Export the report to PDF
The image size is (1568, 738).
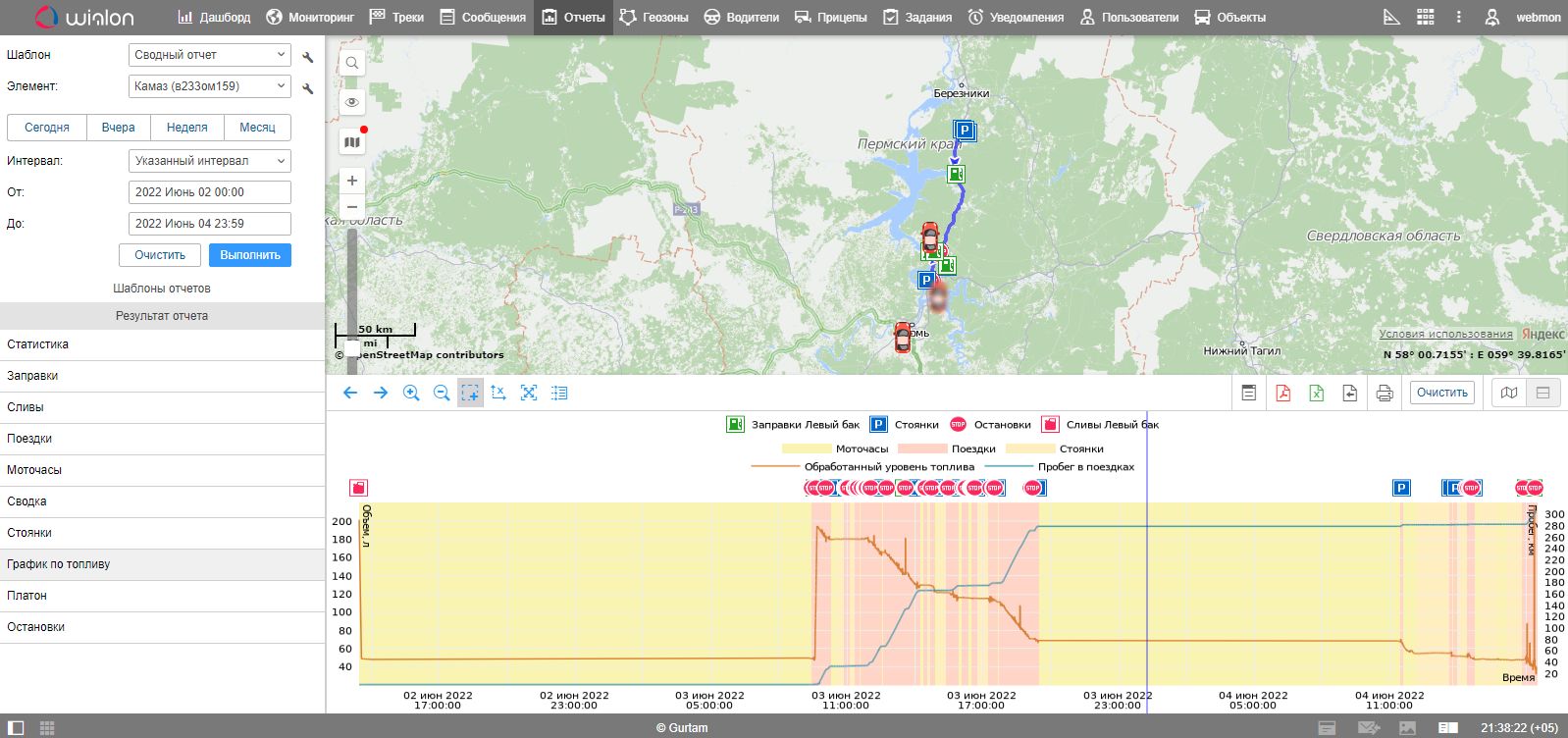1282,393
